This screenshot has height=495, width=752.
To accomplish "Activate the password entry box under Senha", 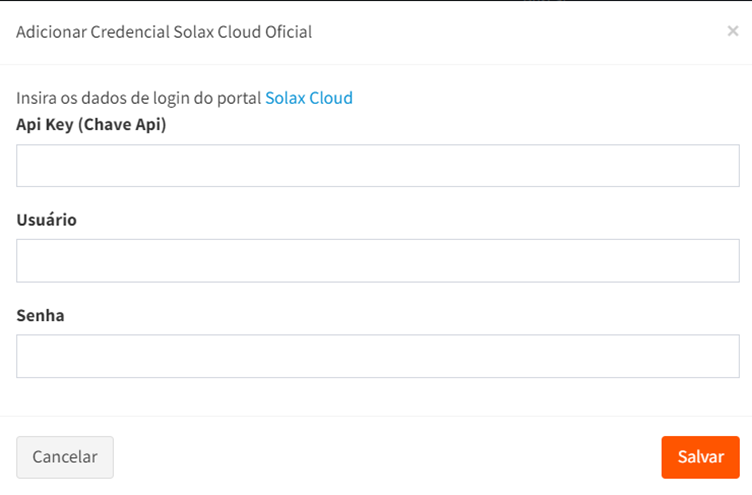I will click(x=377, y=356).
